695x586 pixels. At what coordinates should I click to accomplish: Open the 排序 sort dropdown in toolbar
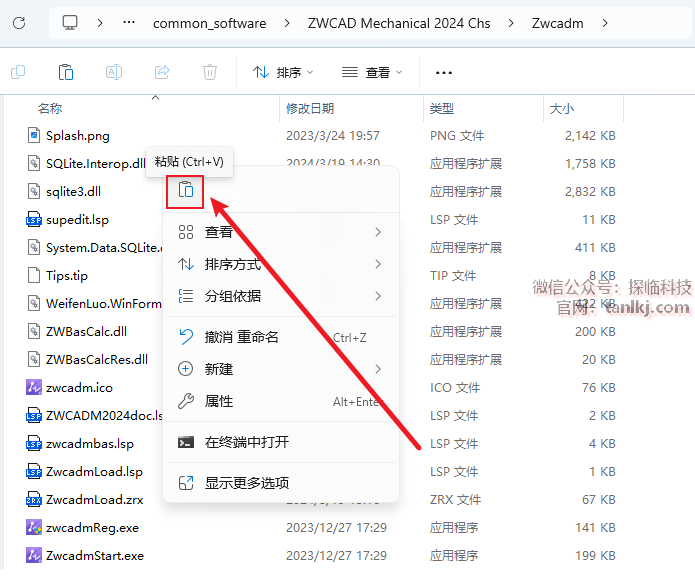tap(283, 72)
